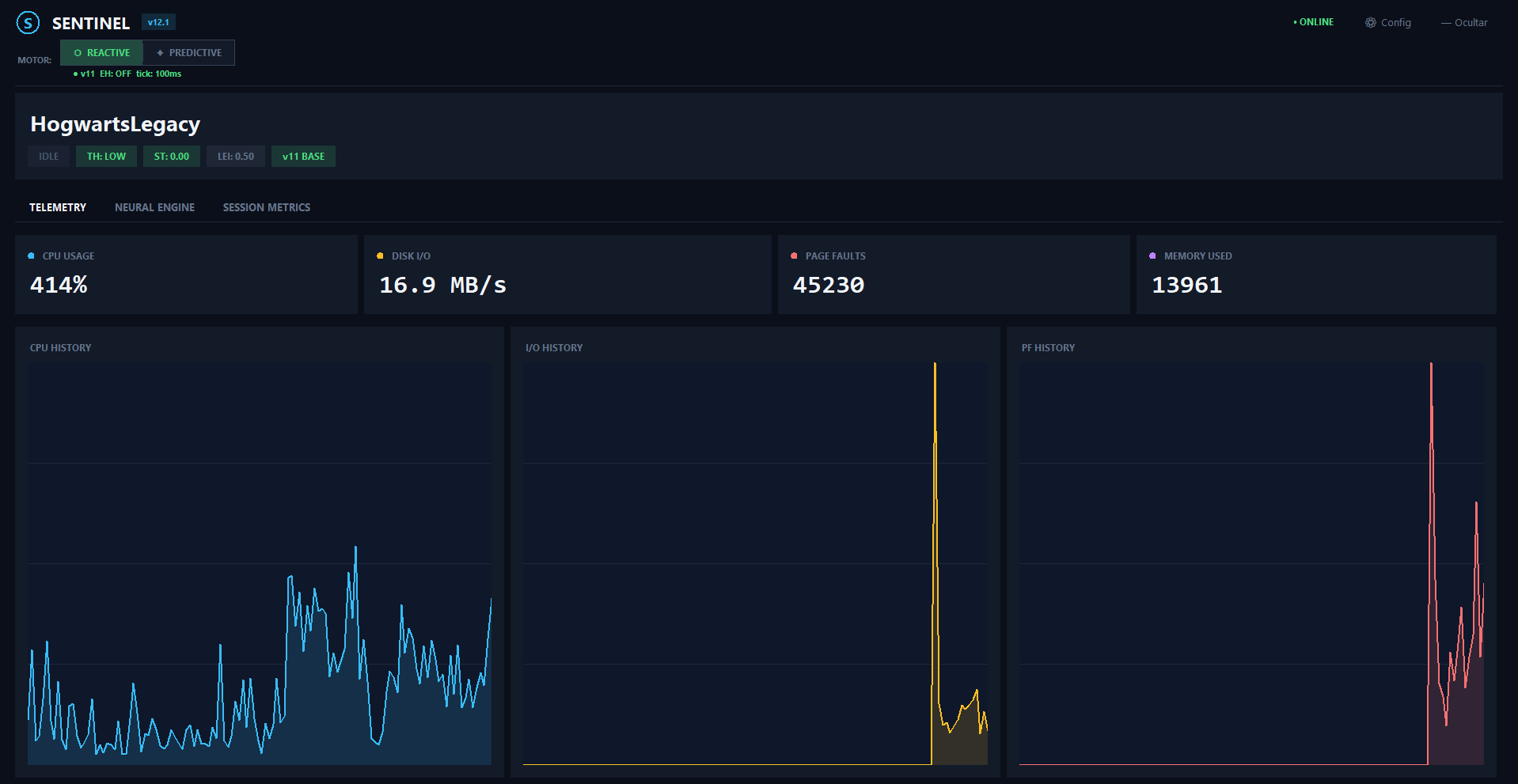
Task: Click the v11 BASE badge
Action: coord(303,157)
